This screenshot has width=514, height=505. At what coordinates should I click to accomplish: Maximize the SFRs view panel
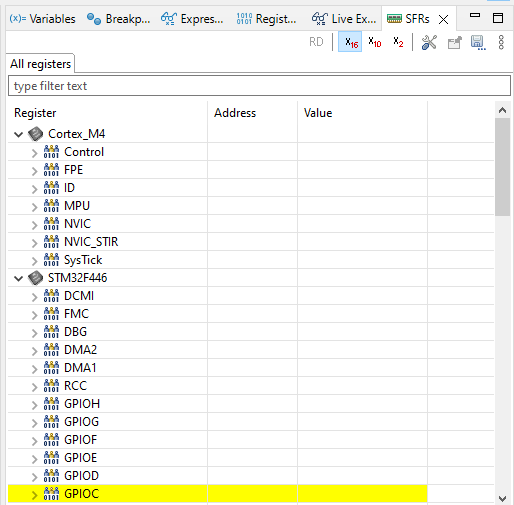(x=498, y=18)
